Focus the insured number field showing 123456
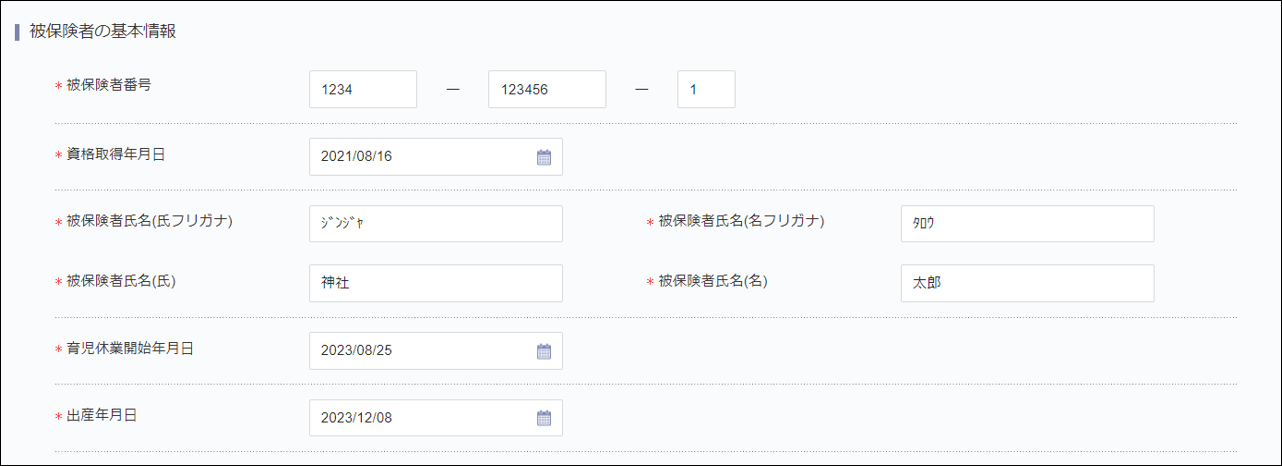1282x466 pixels. tap(546, 89)
